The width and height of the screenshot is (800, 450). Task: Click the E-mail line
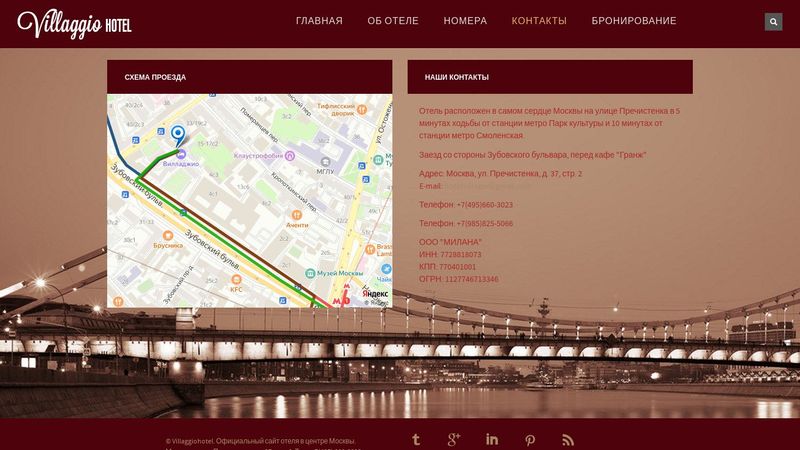pos(474,186)
